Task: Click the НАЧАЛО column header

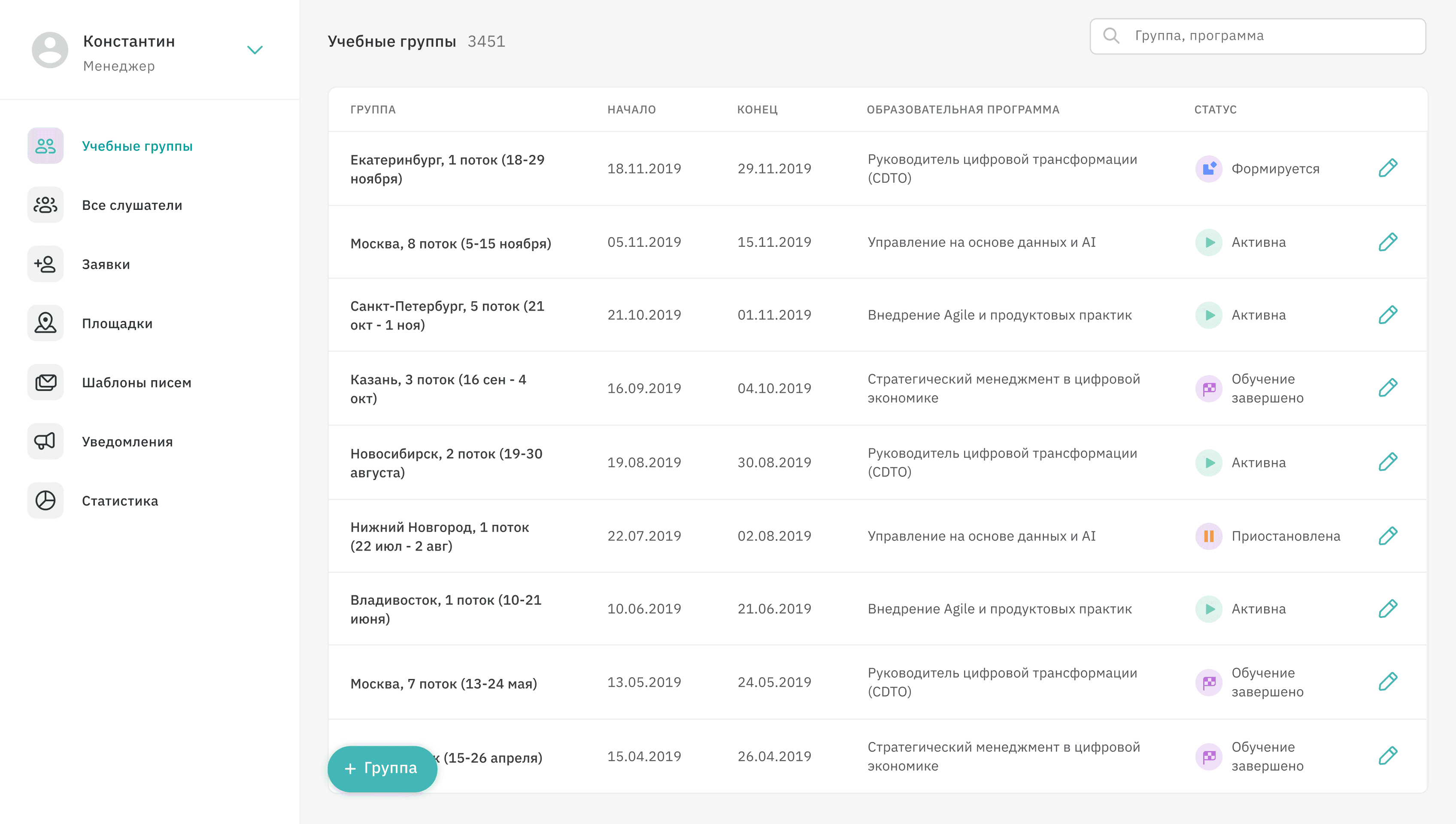Action: point(631,110)
